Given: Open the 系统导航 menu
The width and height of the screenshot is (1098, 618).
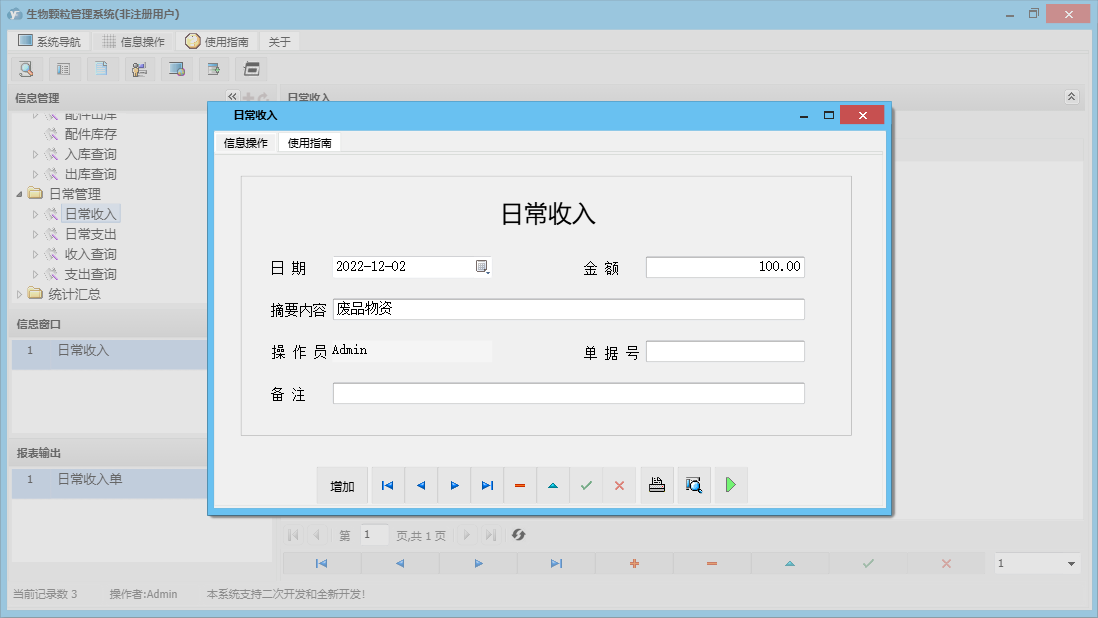Looking at the screenshot, I should tap(47, 41).
